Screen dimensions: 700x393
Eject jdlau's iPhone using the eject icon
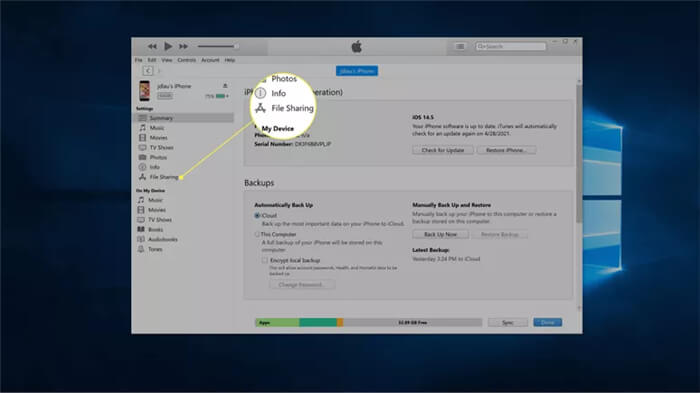pyautogui.click(x=225, y=86)
